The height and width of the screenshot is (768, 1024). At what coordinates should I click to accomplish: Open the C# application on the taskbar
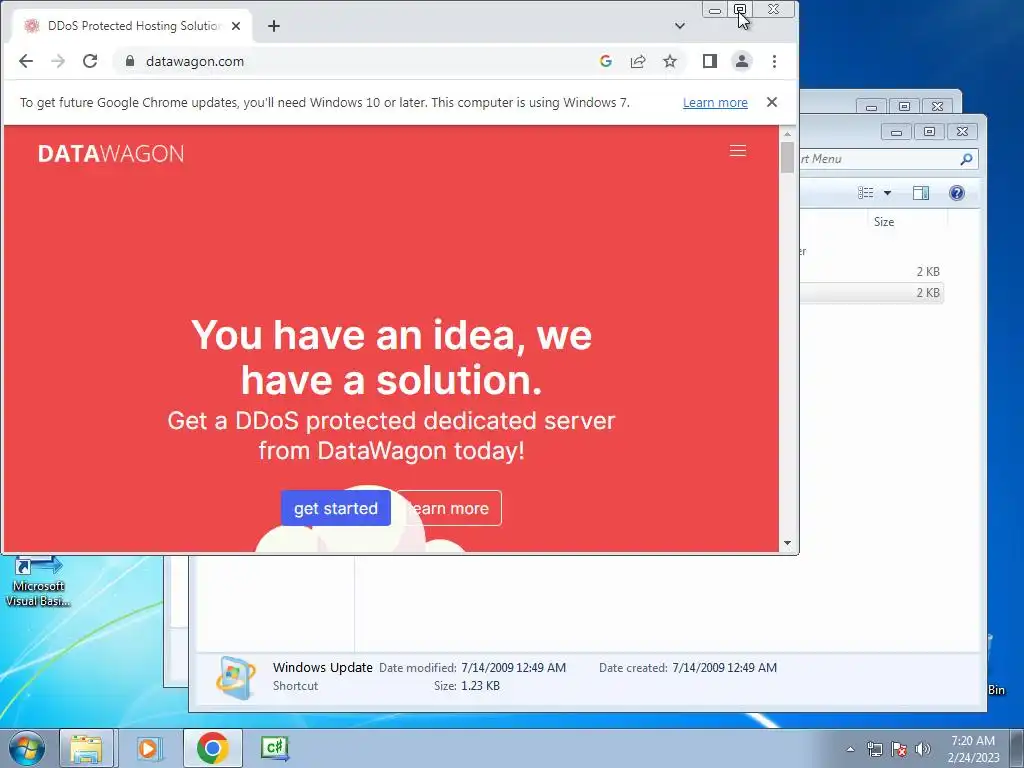tap(274, 748)
